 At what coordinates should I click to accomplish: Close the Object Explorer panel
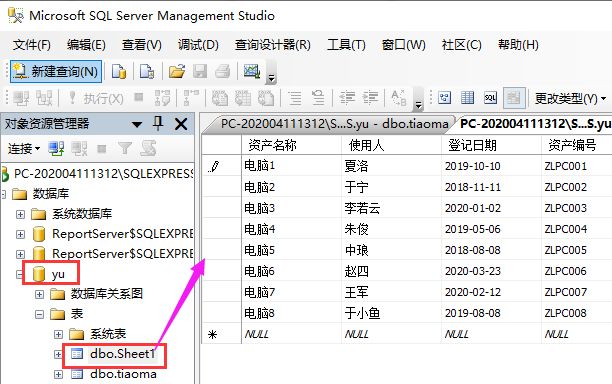[181, 124]
